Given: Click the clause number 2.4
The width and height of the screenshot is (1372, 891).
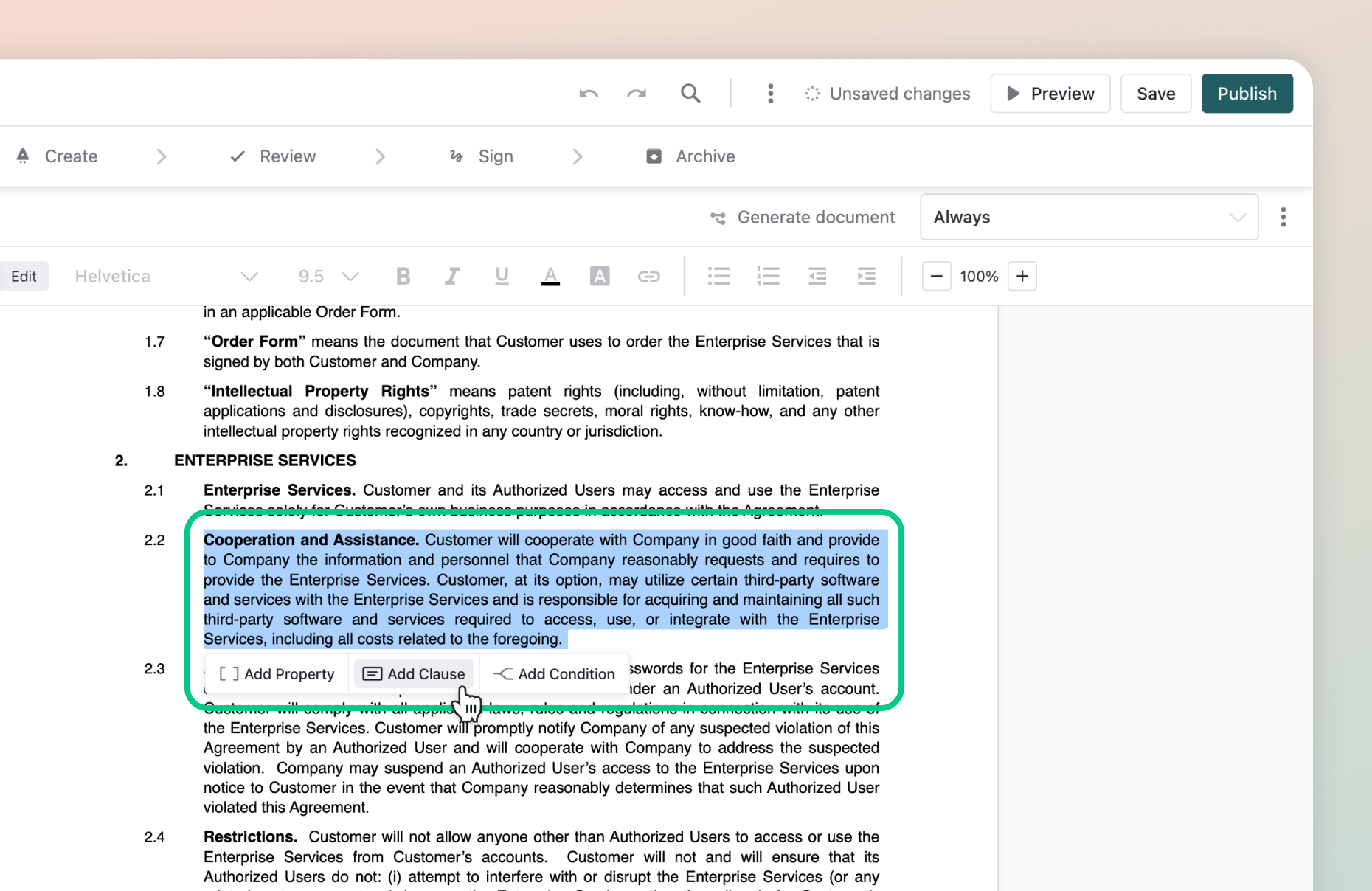Looking at the screenshot, I should click(x=155, y=837).
